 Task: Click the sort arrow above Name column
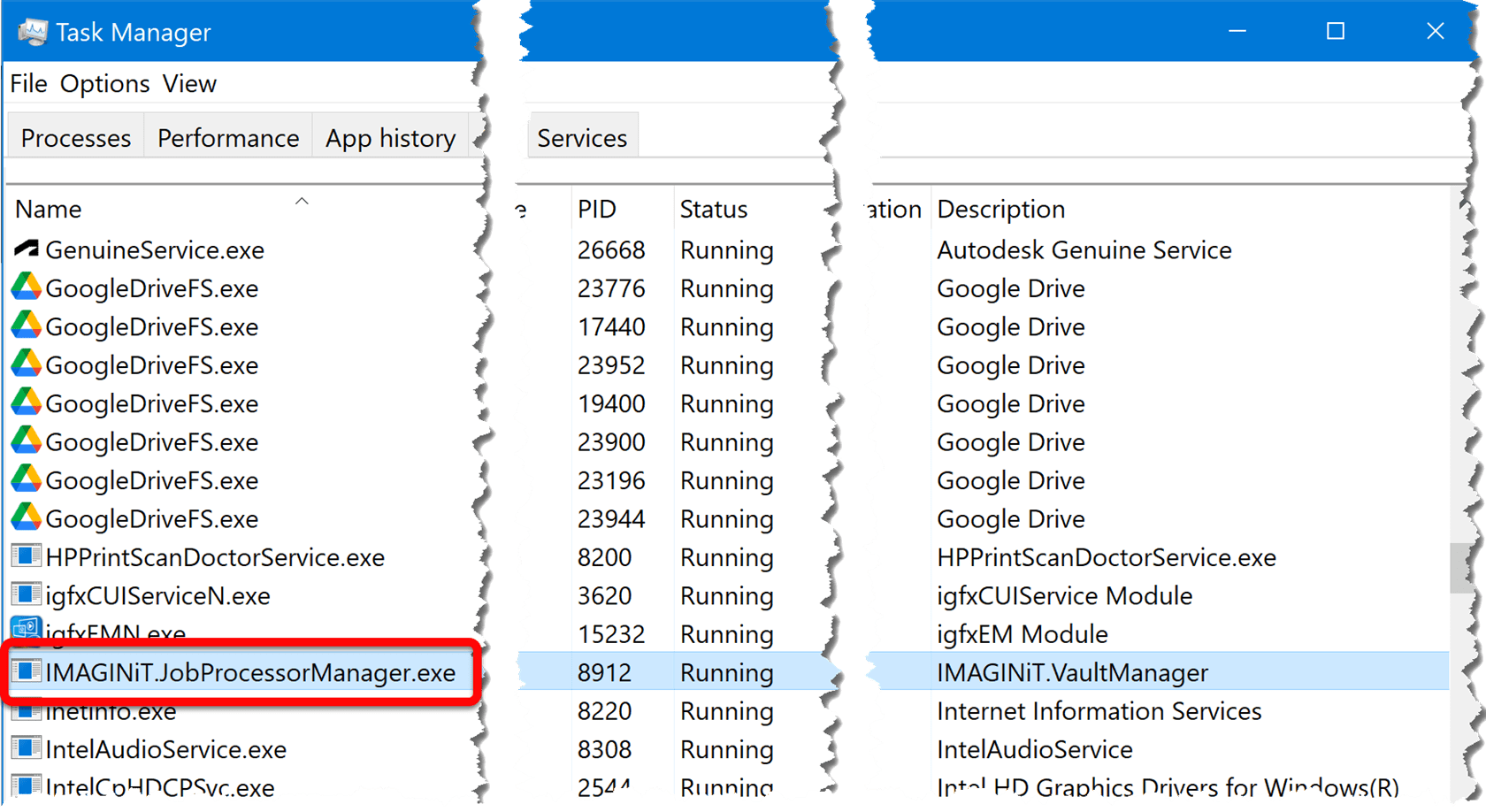coord(302,202)
